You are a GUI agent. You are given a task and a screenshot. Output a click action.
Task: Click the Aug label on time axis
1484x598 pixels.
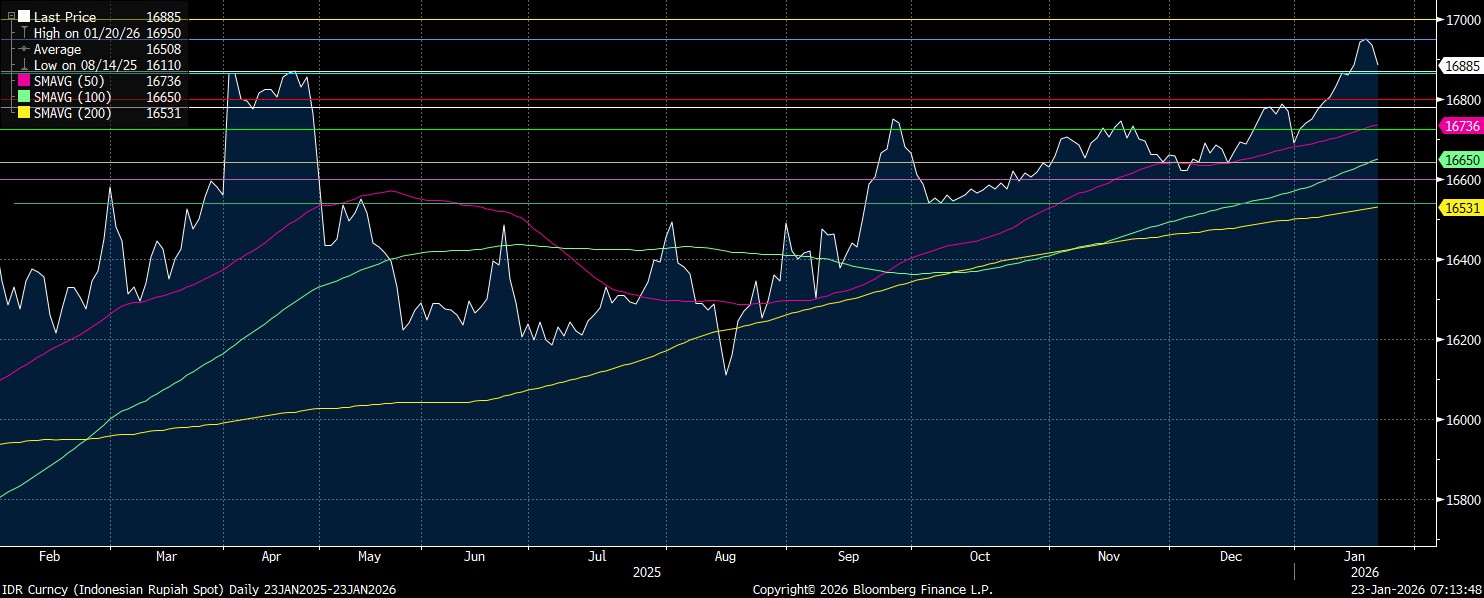pyautogui.click(x=726, y=555)
